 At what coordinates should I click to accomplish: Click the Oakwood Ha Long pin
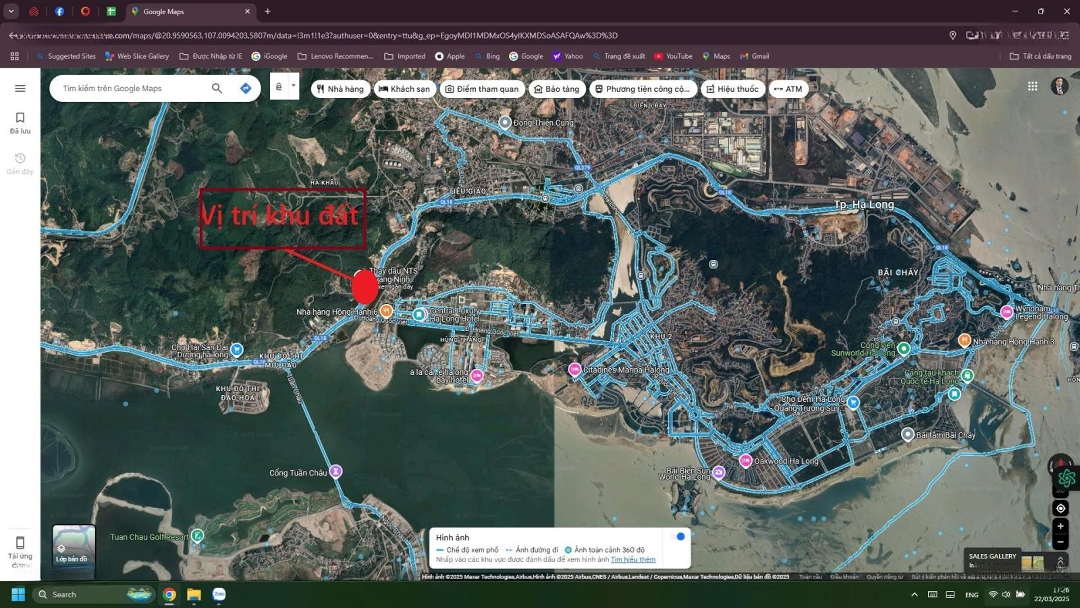(x=745, y=460)
